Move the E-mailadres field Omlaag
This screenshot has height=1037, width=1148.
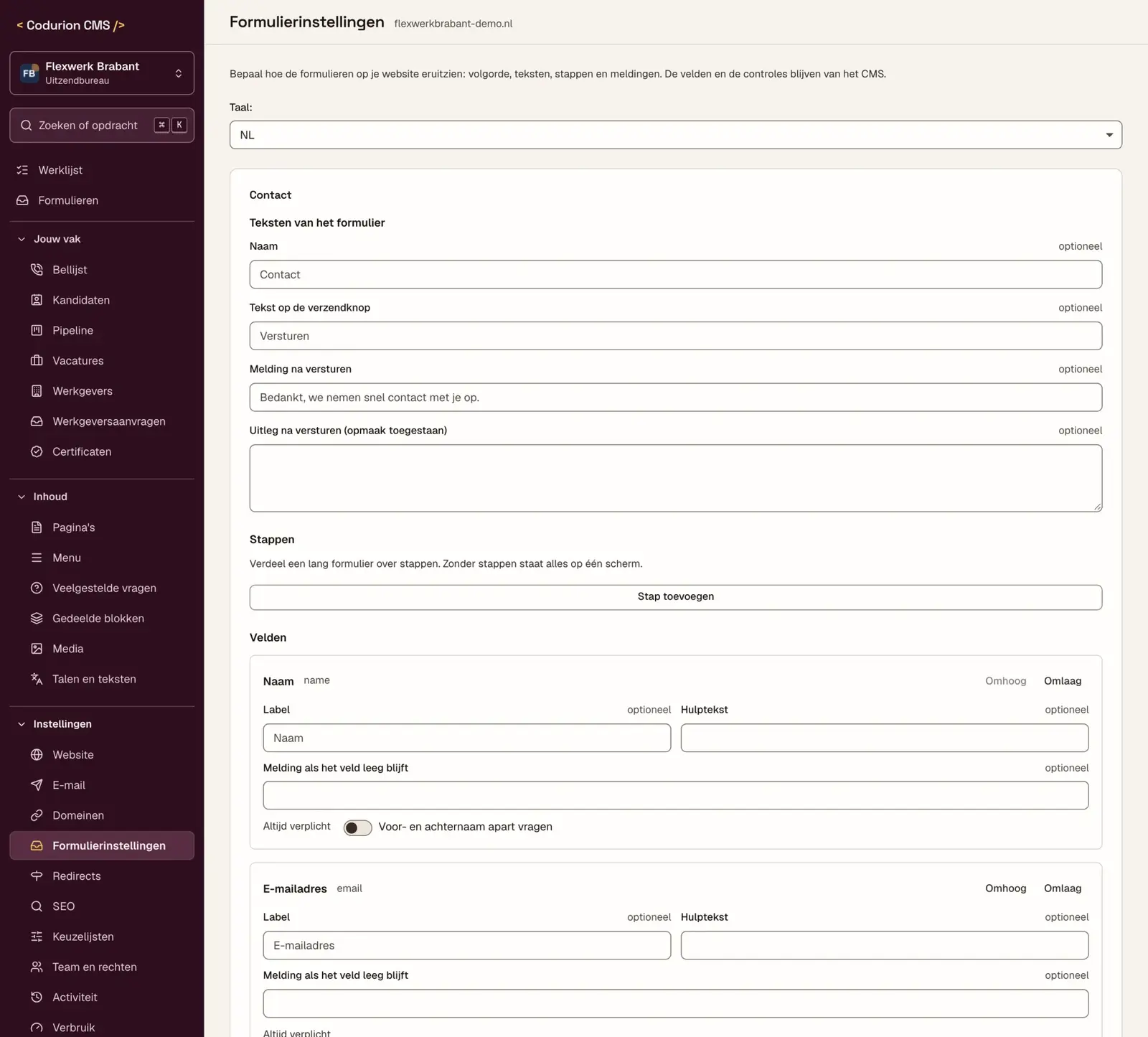(x=1063, y=888)
